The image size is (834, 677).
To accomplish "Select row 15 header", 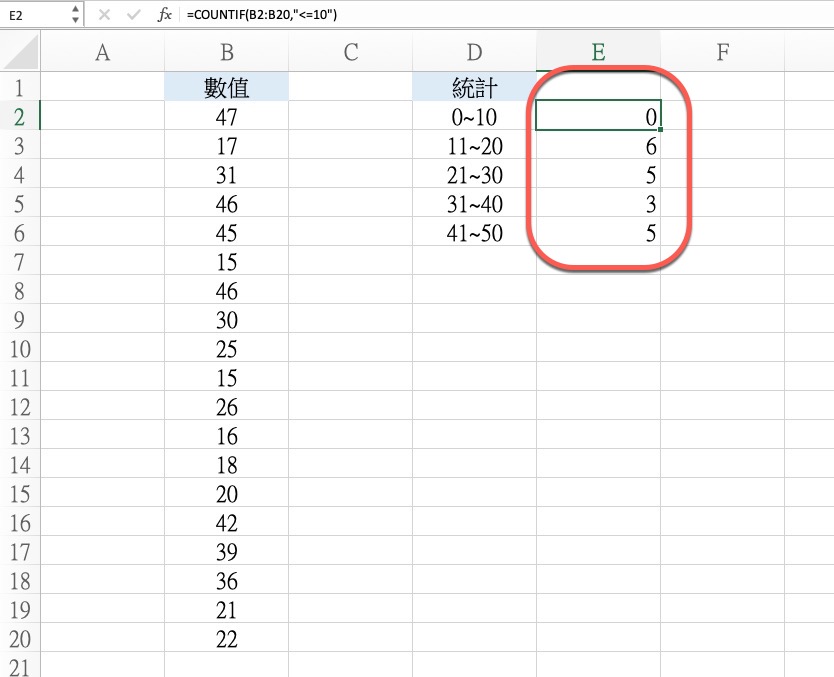I will point(20,492).
